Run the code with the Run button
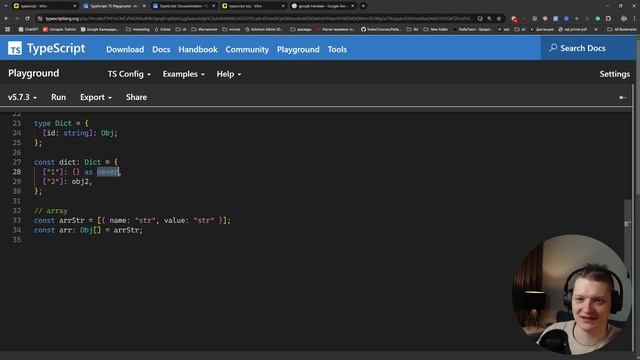This screenshot has height=360, width=640. pos(58,98)
